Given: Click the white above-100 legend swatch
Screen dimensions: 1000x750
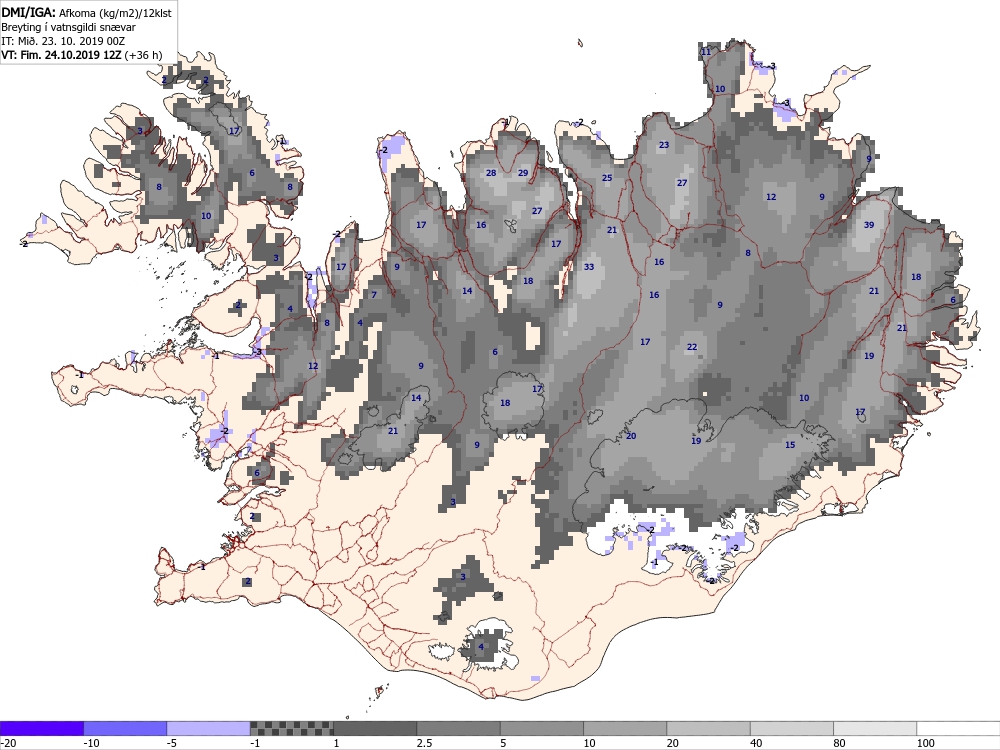Looking at the screenshot, I should [959, 728].
